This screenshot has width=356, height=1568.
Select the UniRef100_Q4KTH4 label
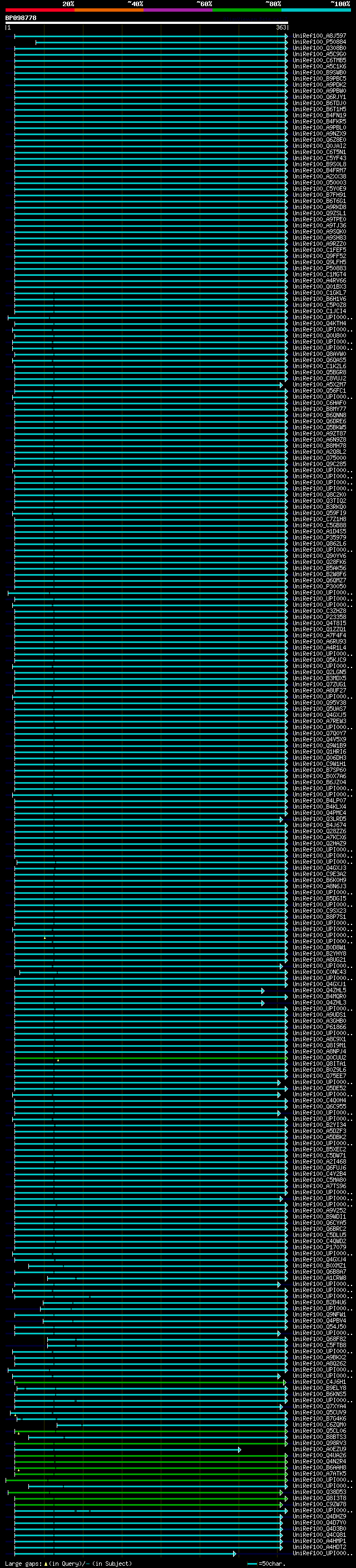click(319, 323)
